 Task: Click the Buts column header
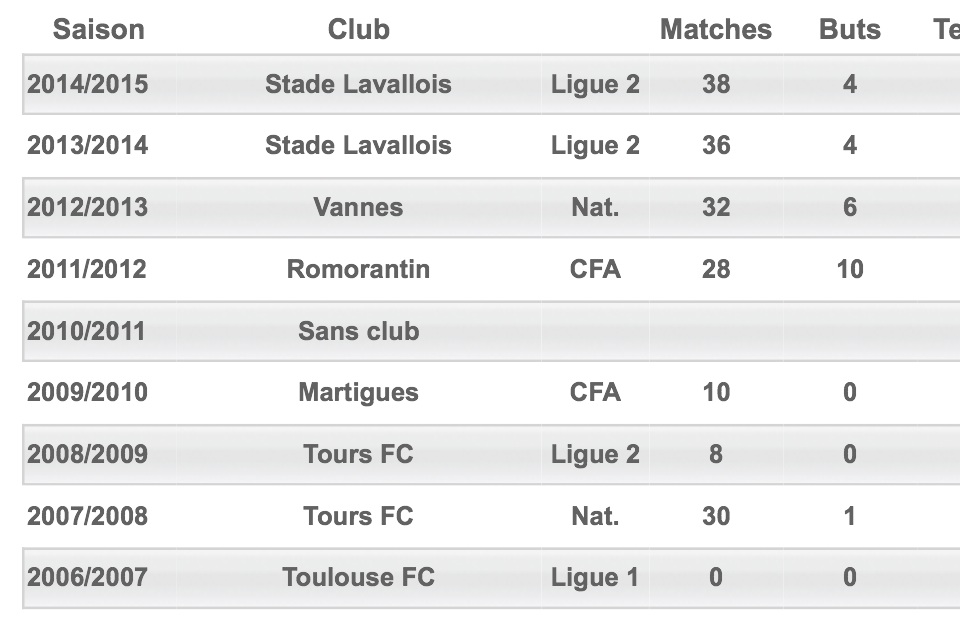point(850,29)
